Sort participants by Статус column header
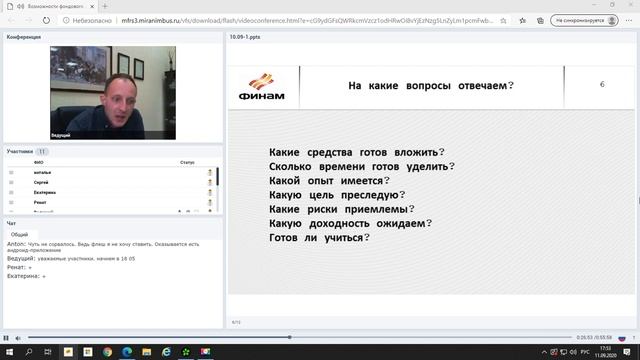Image resolution: width=640 pixels, height=360 pixels. pos(187,162)
